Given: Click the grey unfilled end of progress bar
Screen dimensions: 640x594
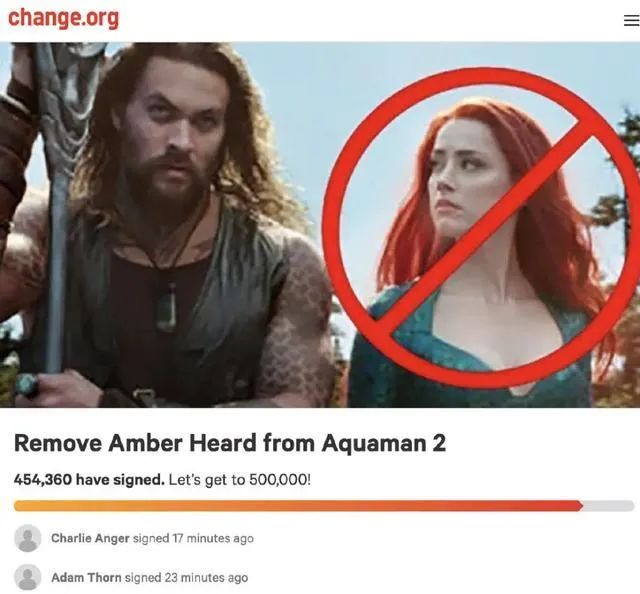Looking at the screenshot, I should pyautogui.click(x=608, y=506).
